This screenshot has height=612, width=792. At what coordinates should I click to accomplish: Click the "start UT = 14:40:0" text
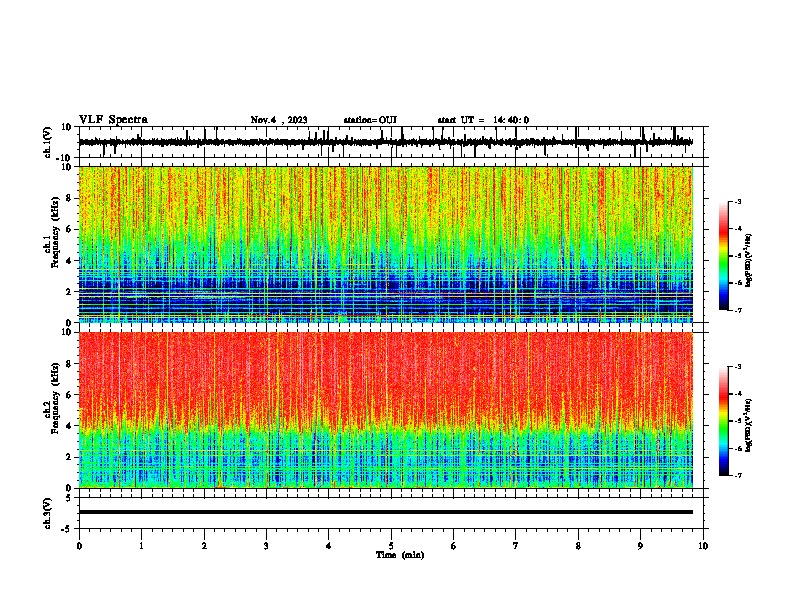483,120
